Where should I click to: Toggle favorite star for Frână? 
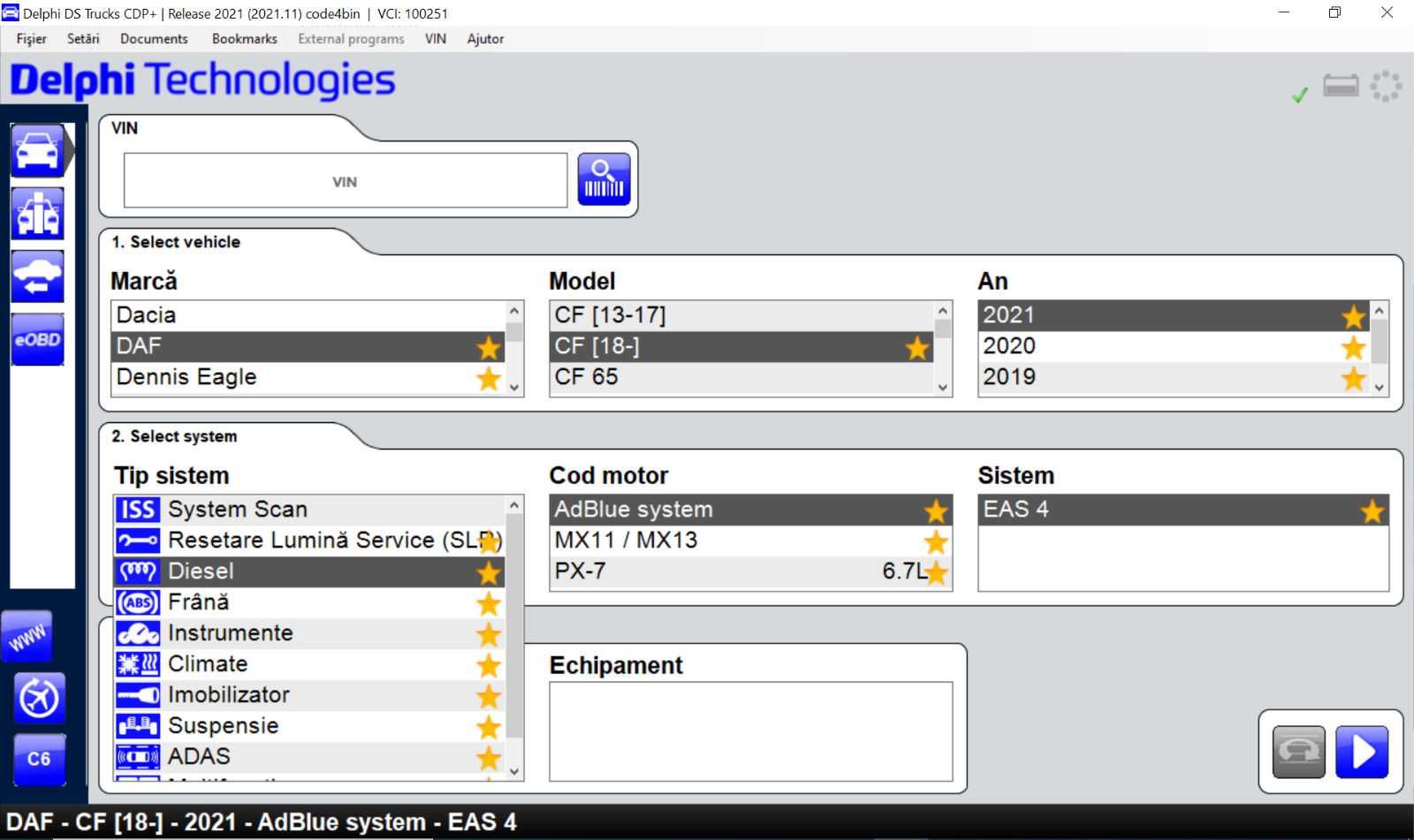pos(489,603)
